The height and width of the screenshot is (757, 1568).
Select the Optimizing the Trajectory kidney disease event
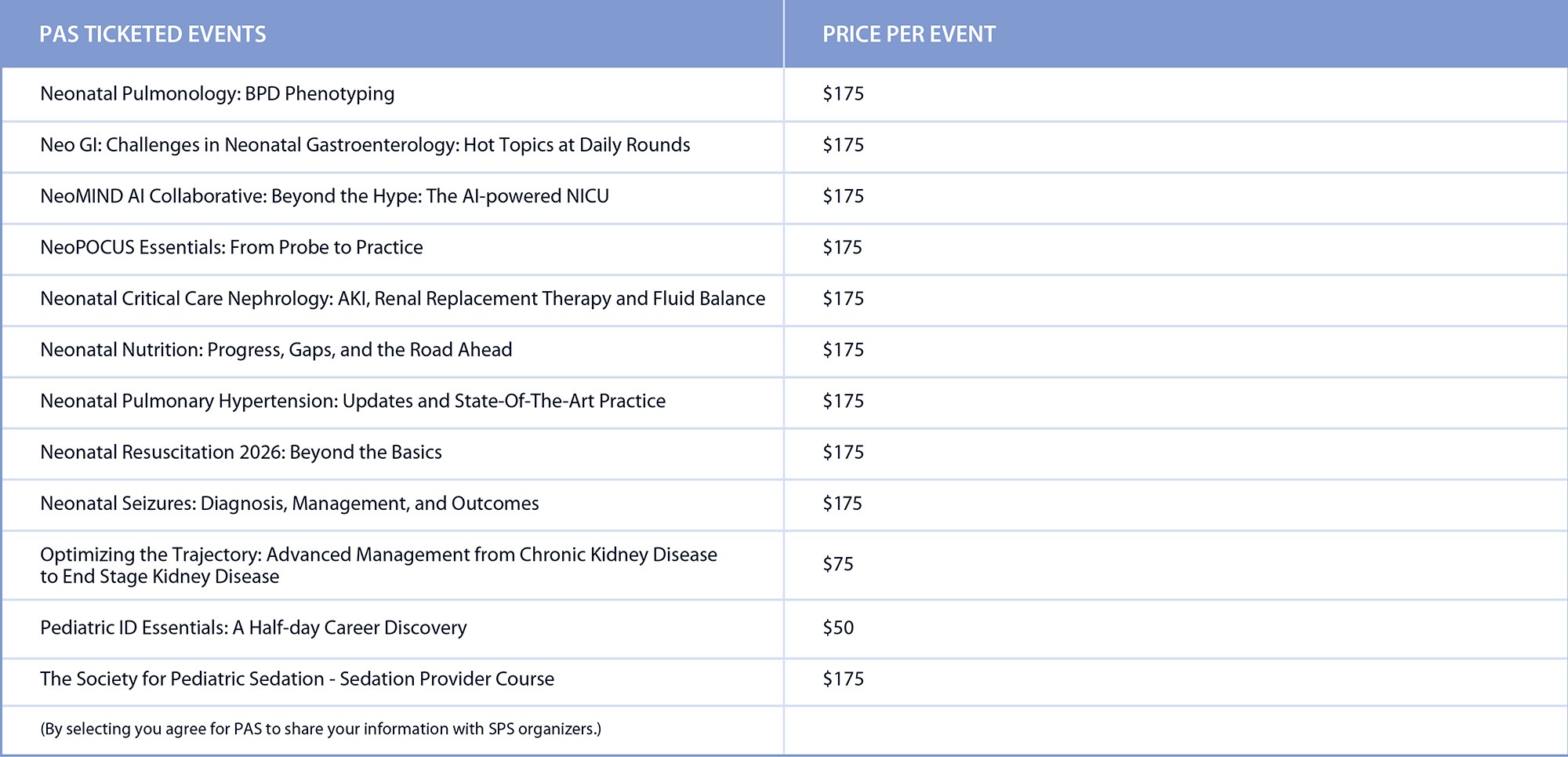click(x=378, y=566)
